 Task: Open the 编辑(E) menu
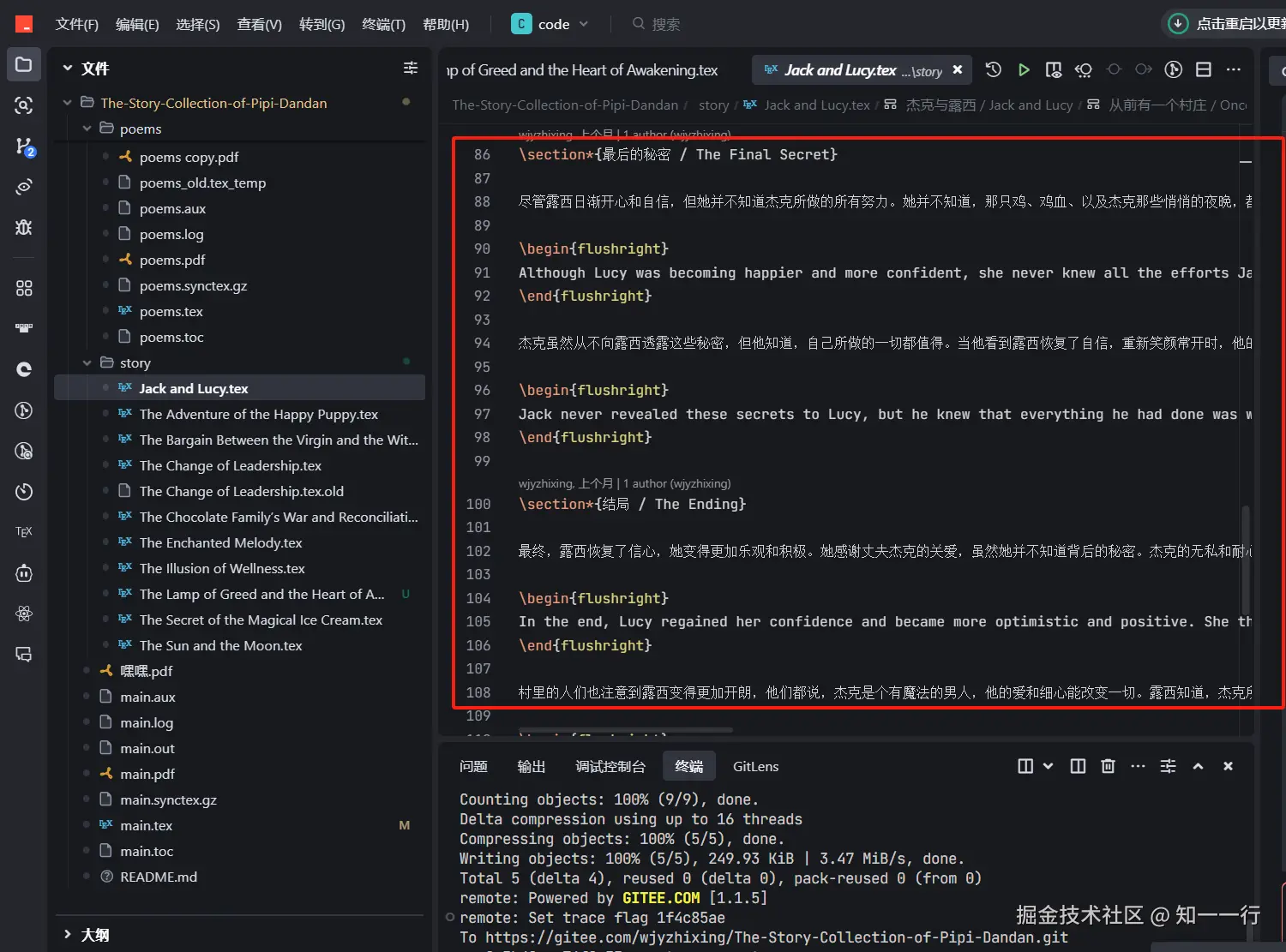(x=137, y=24)
